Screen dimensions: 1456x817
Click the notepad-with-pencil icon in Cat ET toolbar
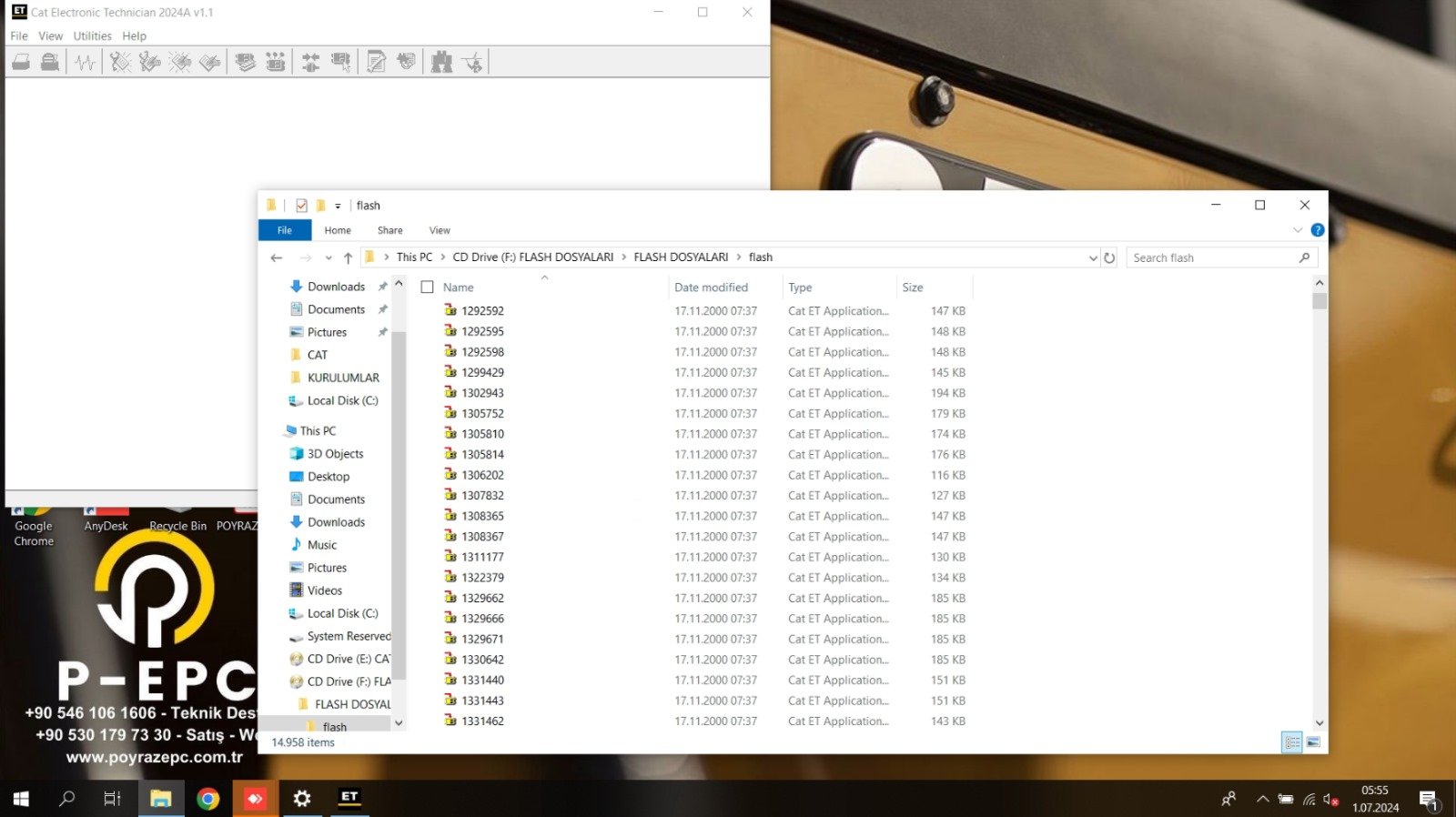point(377,62)
